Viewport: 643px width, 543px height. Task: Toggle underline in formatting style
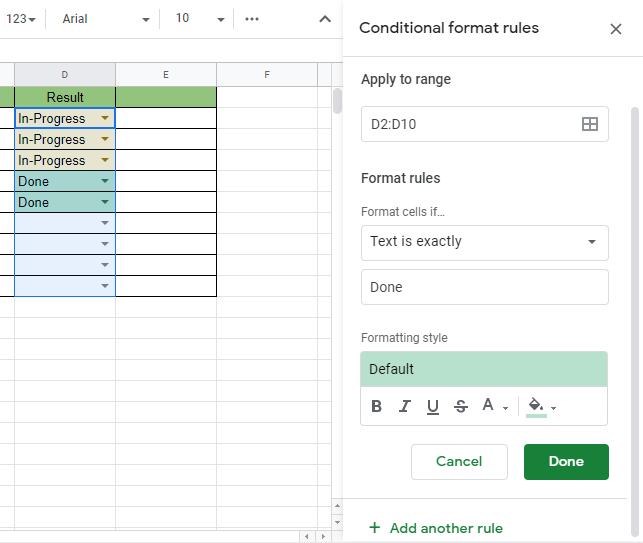coord(433,406)
